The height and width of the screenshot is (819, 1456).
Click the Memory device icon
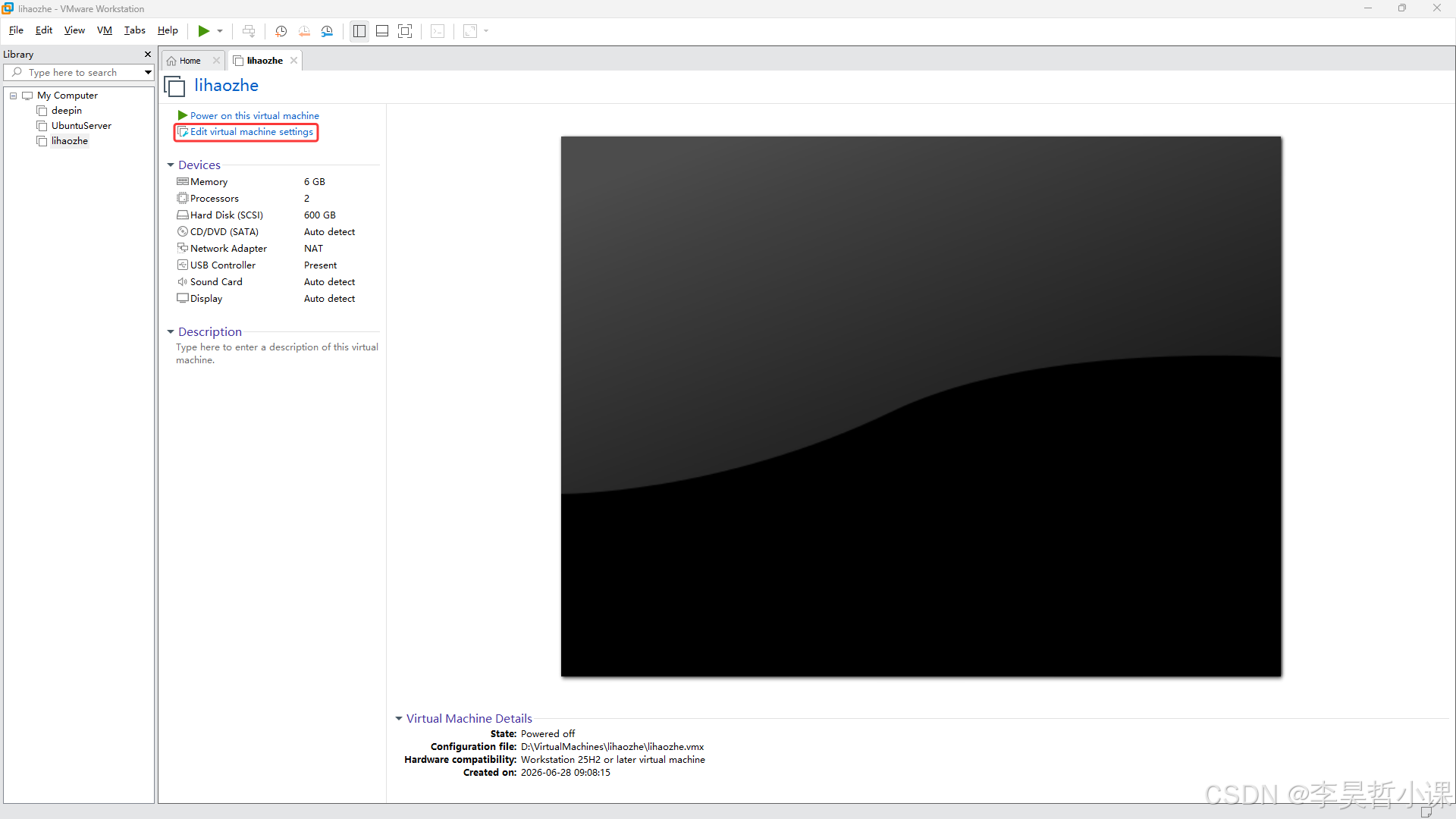[183, 182]
